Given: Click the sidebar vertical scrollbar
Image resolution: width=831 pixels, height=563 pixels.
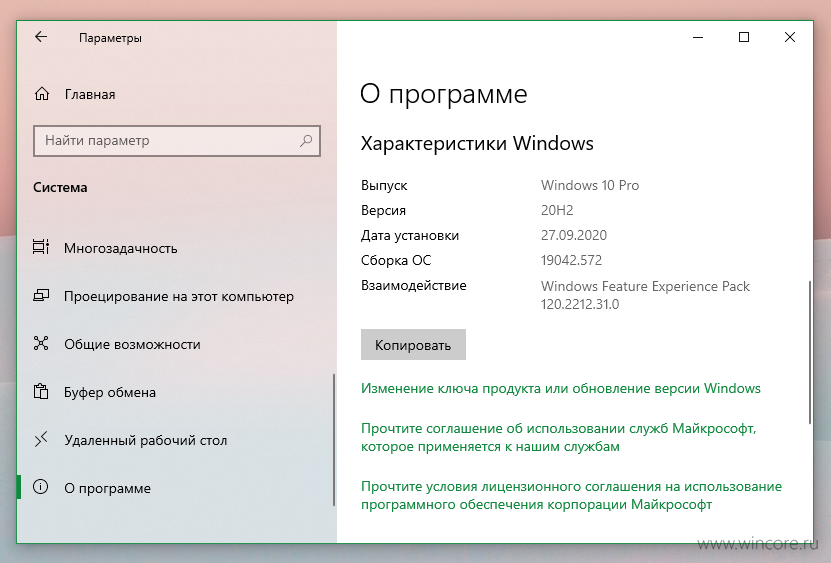Looking at the screenshot, I should (x=334, y=439).
